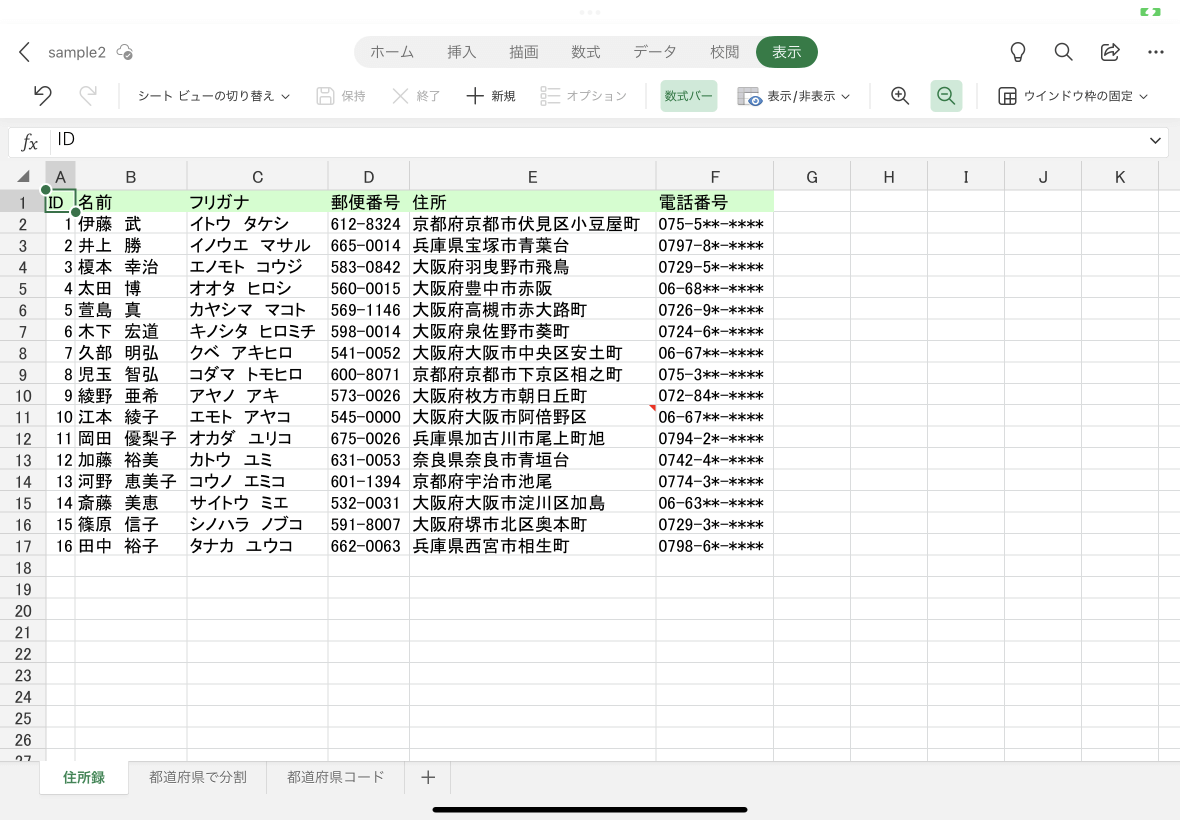Toggle the 数式バー formula bar button
This screenshot has height=820, width=1180.
(689, 96)
